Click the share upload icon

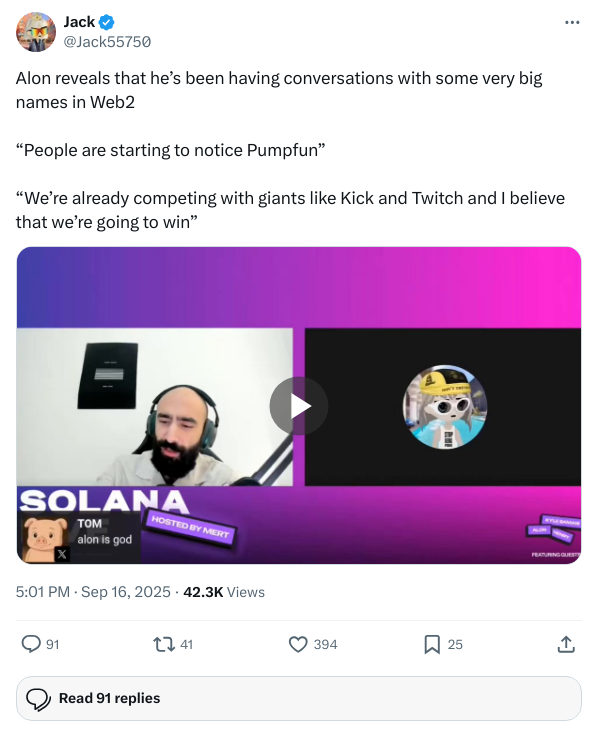[x=566, y=644]
